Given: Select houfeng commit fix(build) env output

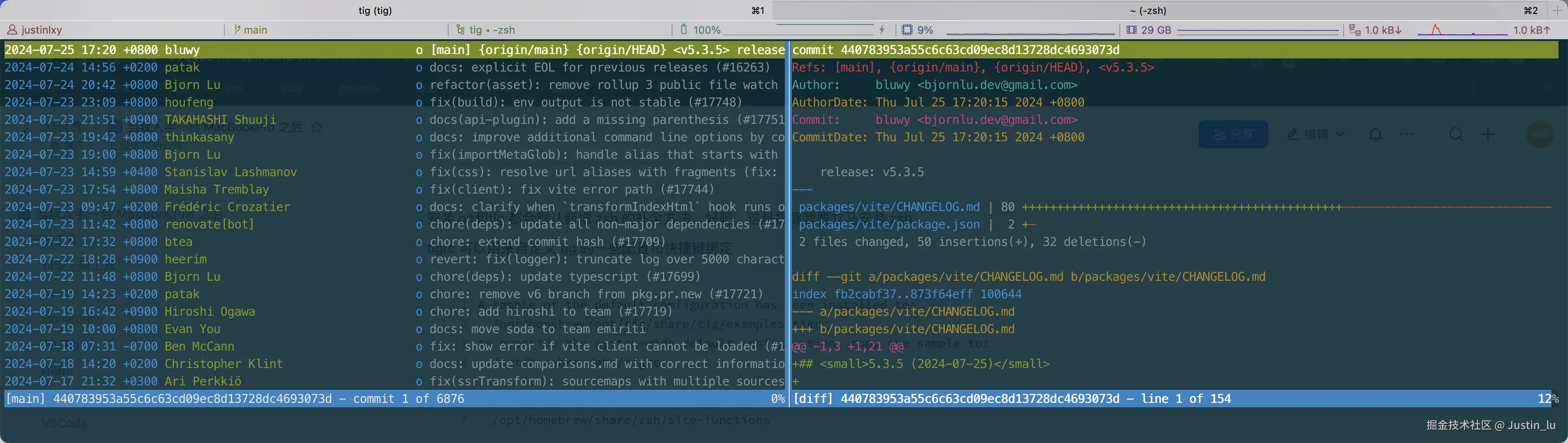Looking at the screenshot, I should pos(395,102).
